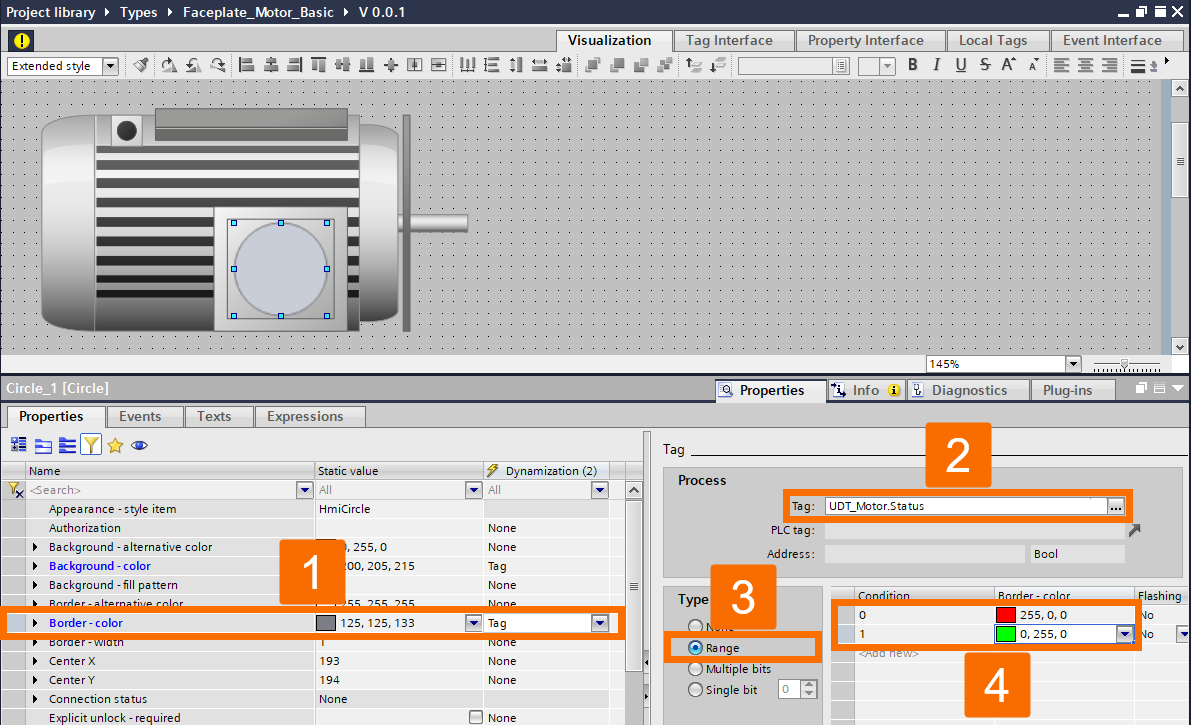Choose the Single bit option

(694, 688)
